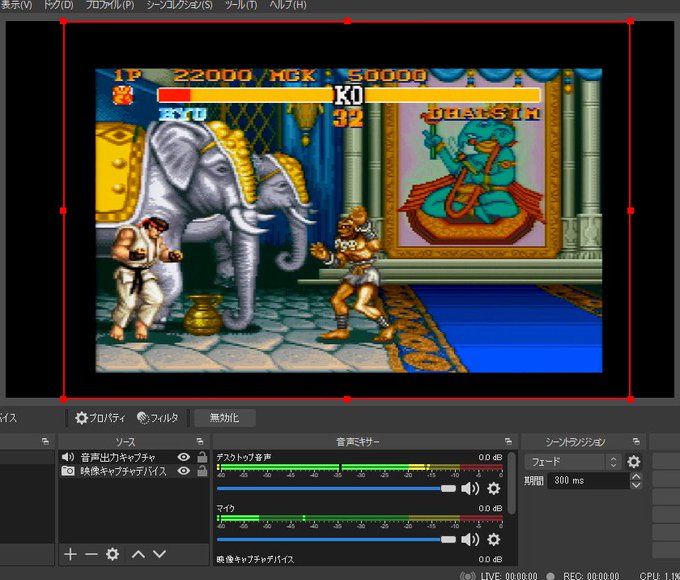Open the 表示(V) menu
This screenshot has height=580, width=680.
click(x=16, y=5)
